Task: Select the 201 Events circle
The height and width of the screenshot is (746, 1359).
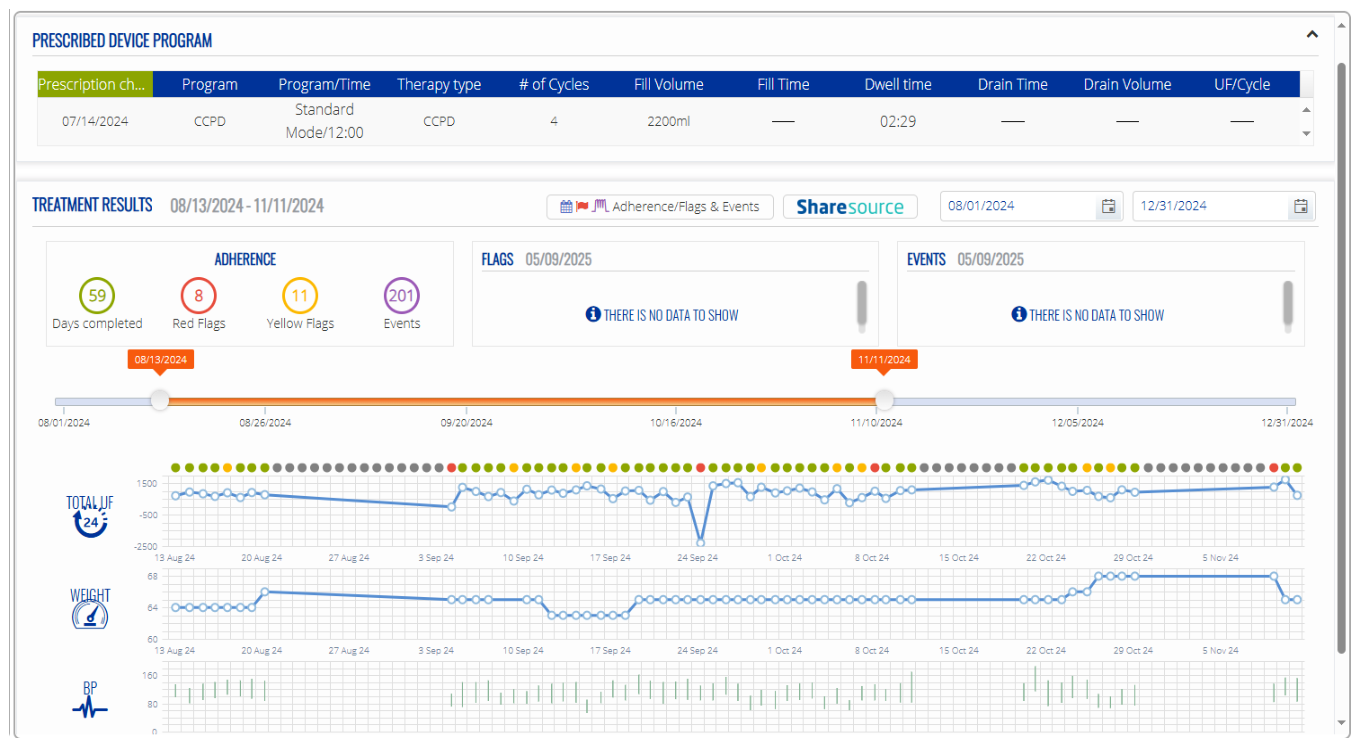Action: (x=401, y=296)
